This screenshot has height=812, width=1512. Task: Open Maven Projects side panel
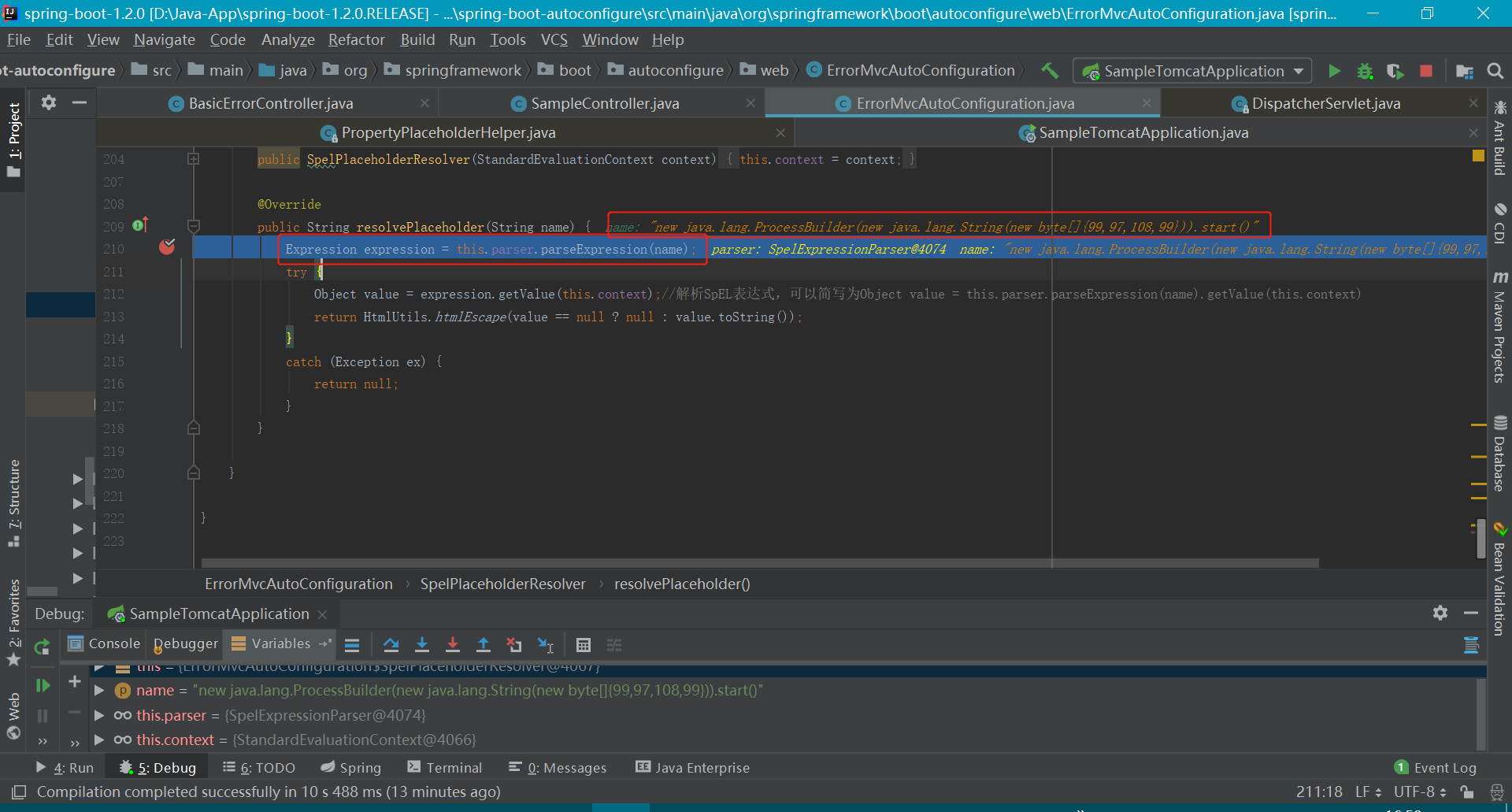(1499, 328)
